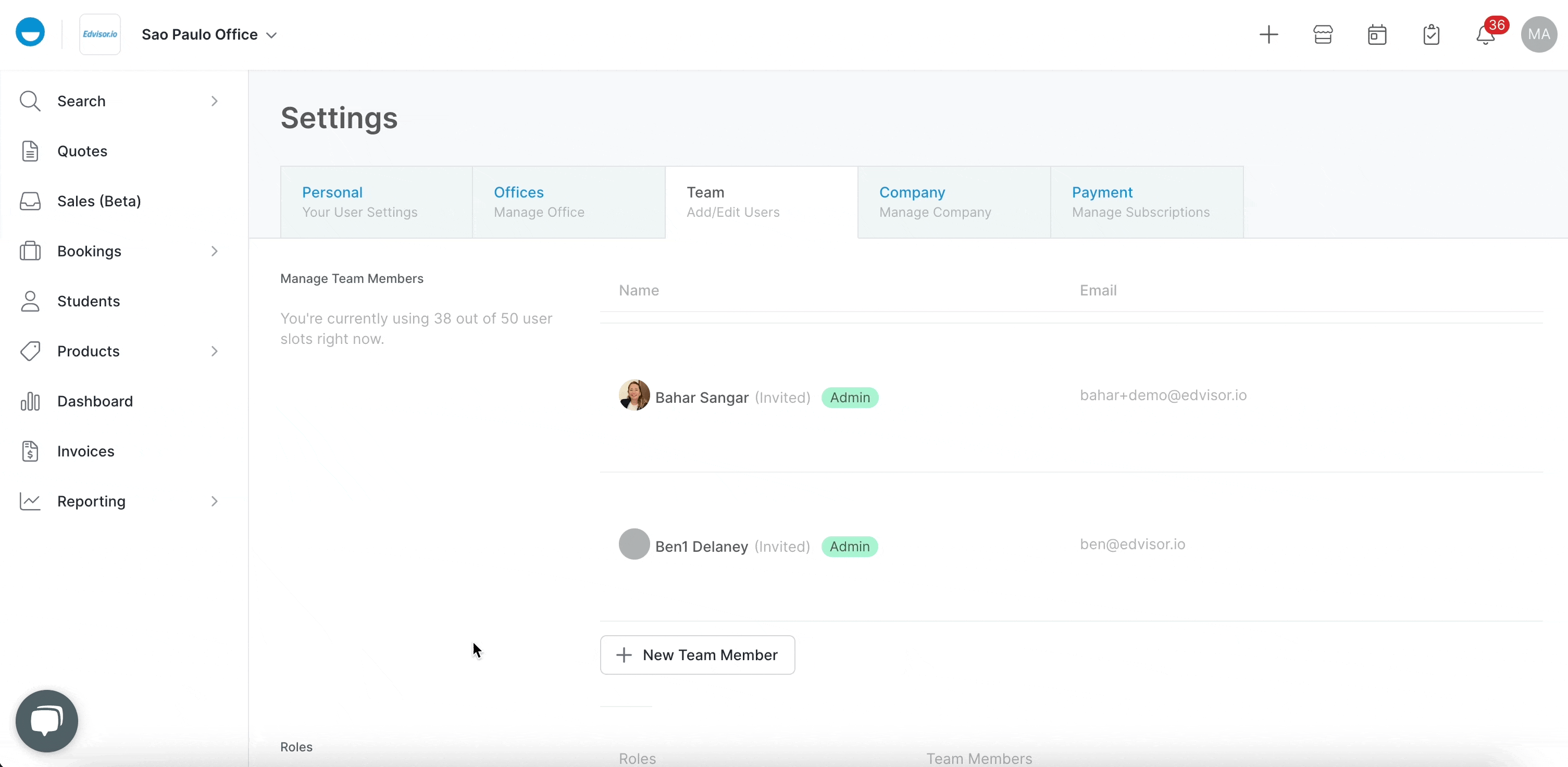The width and height of the screenshot is (1568, 767).
Task: Click the New Team Member button
Action: 697,654
